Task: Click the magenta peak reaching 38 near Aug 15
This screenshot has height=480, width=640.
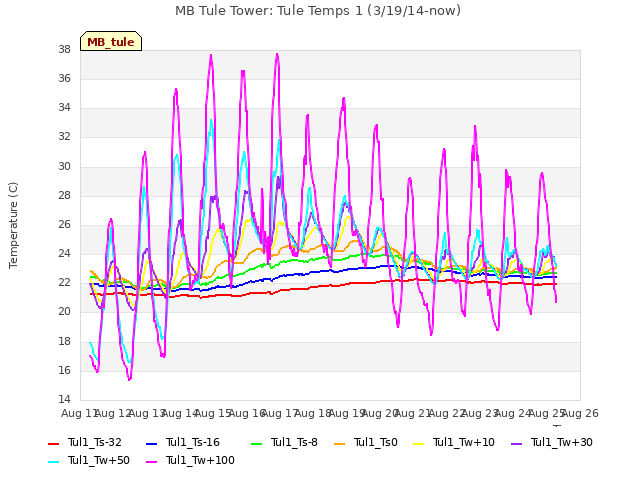Action: point(211,55)
